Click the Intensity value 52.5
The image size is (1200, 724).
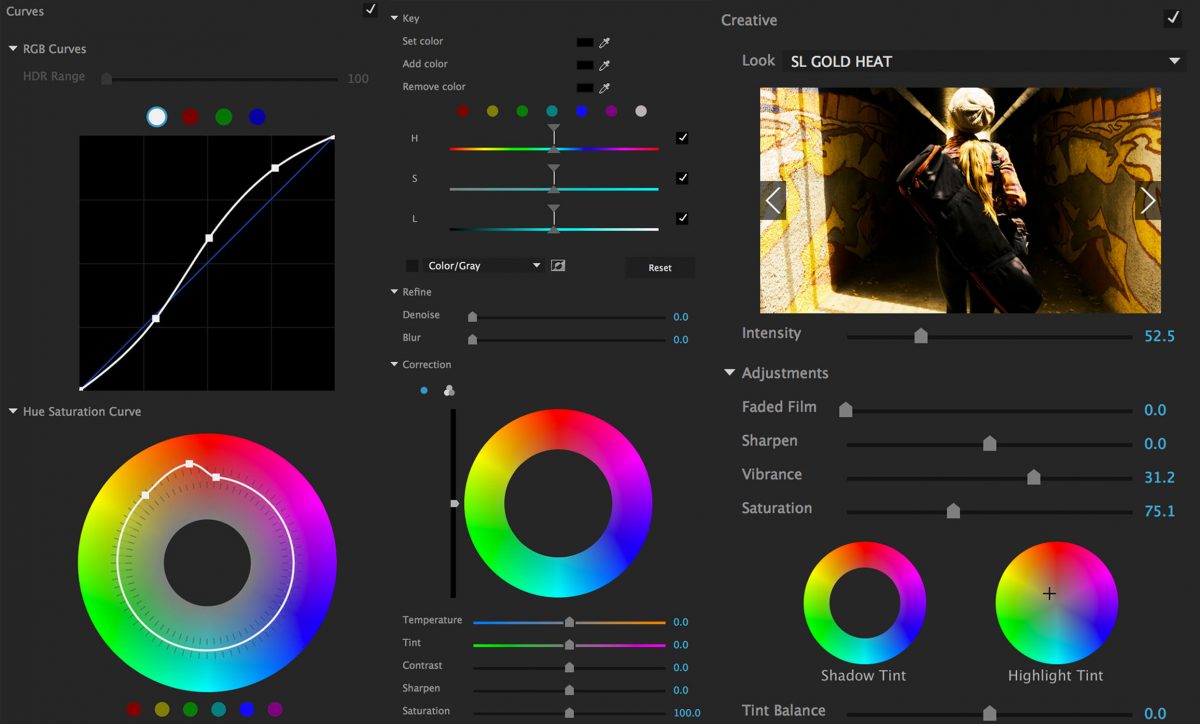coord(1159,336)
